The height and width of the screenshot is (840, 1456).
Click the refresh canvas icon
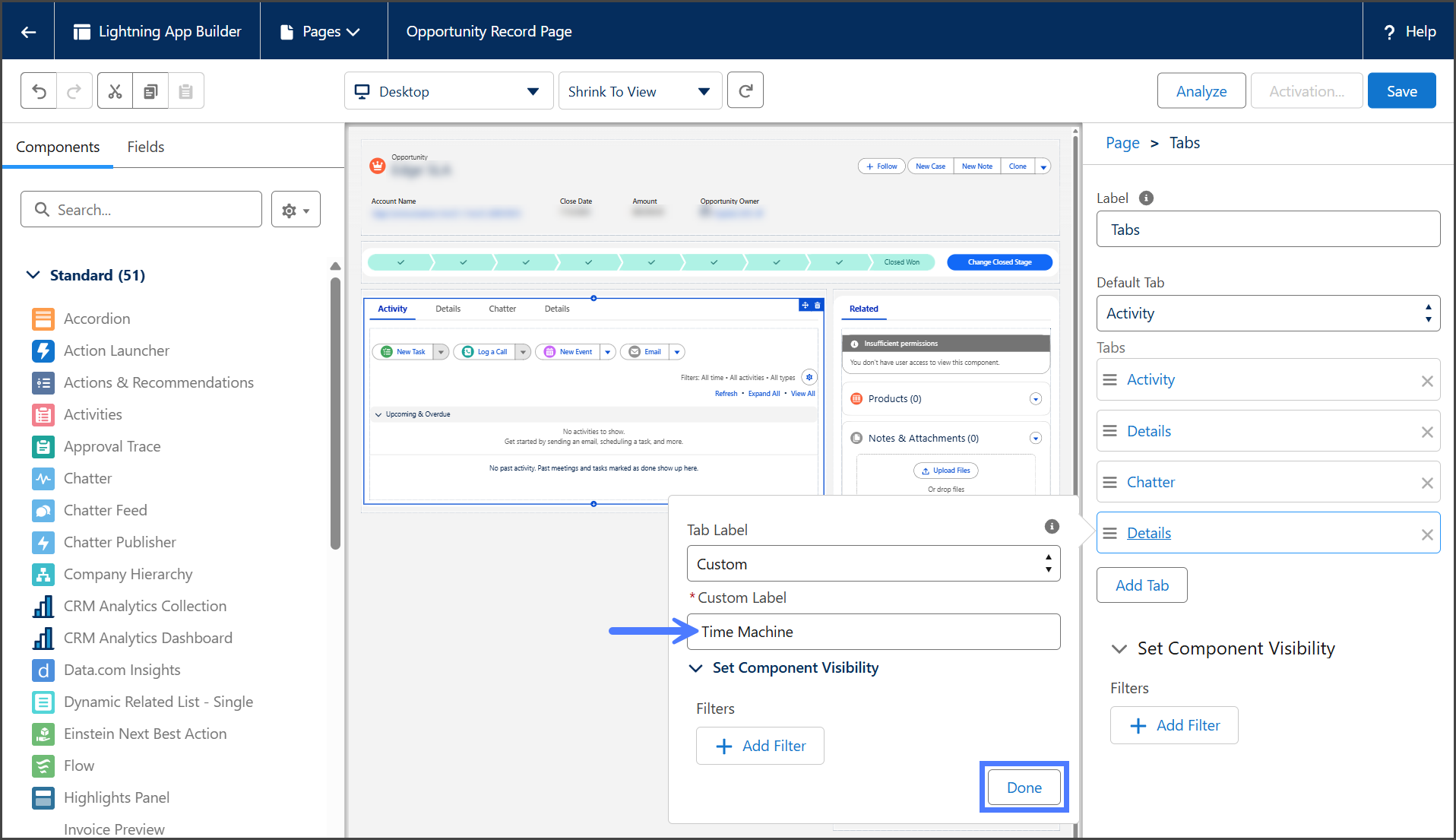[x=745, y=91]
